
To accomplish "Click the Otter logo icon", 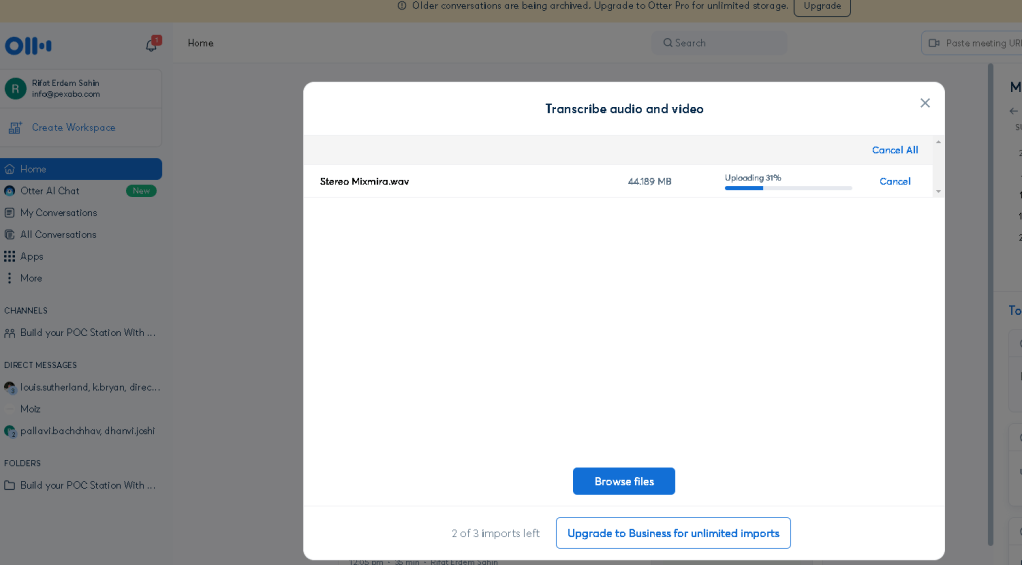I will coord(28,45).
